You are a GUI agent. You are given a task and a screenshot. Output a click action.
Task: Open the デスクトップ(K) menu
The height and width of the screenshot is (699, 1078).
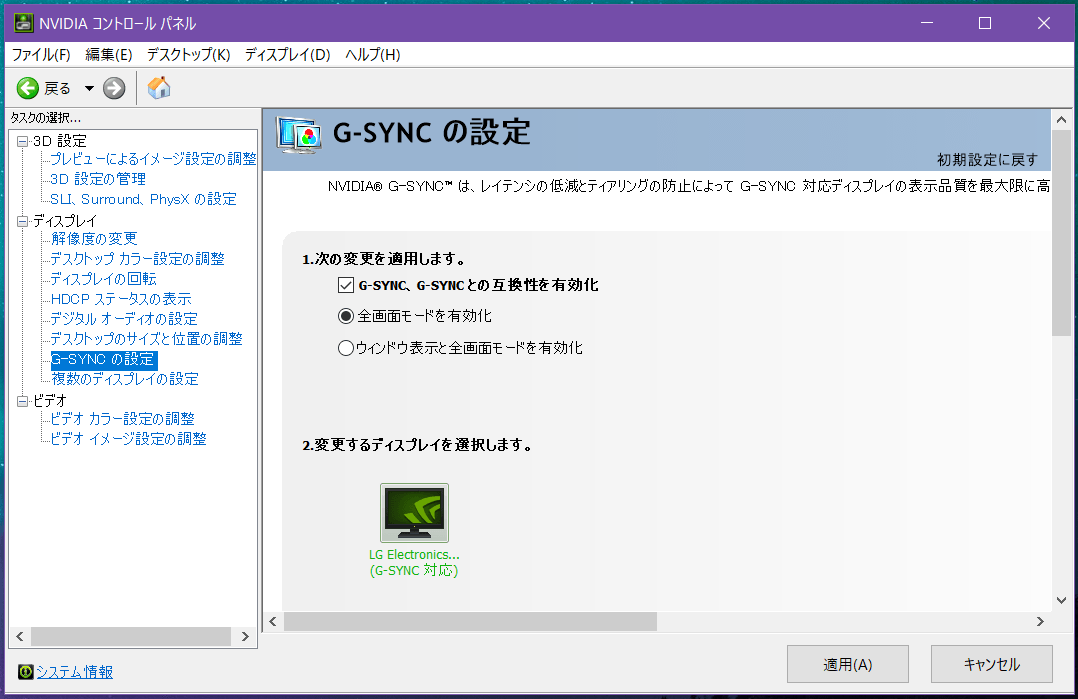(x=188, y=55)
